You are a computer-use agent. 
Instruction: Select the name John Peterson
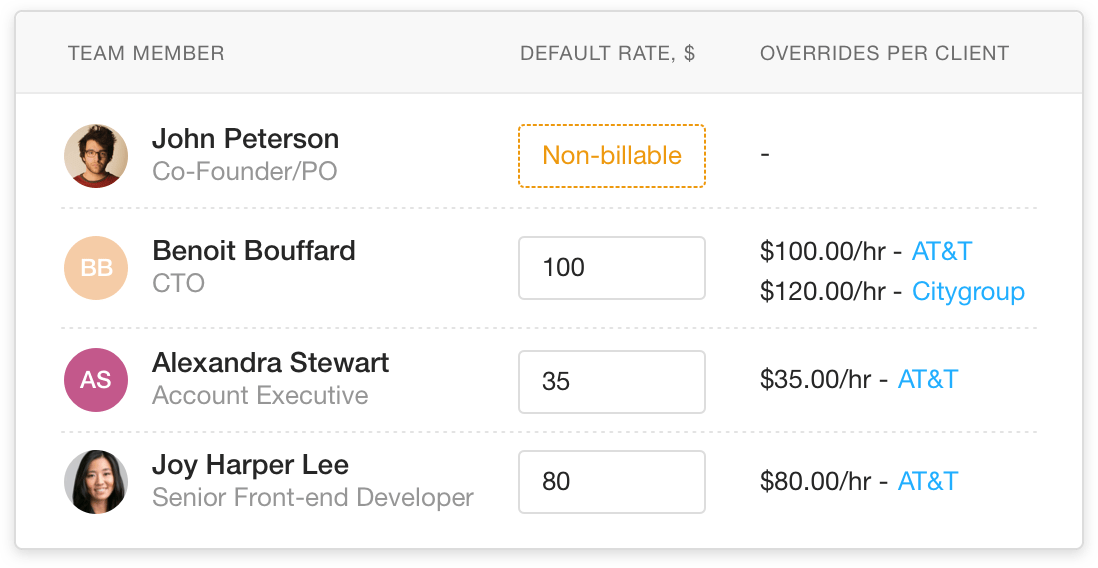[x=245, y=139]
